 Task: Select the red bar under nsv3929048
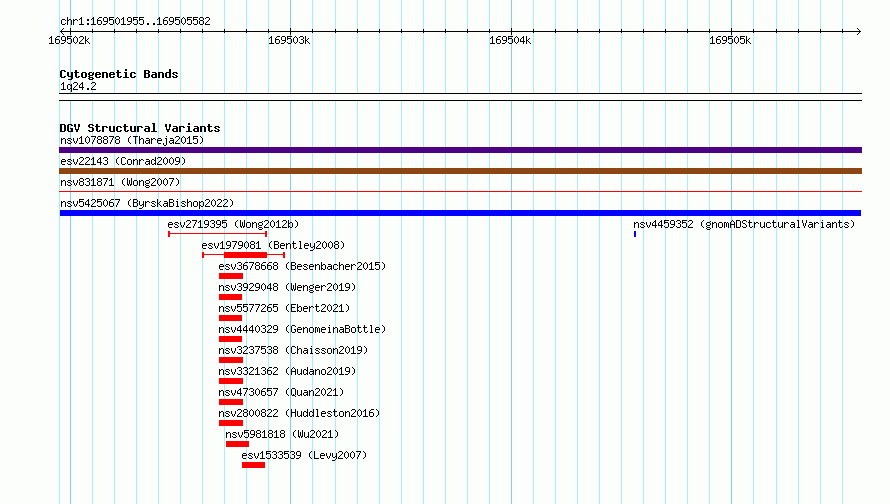(230, 297)
